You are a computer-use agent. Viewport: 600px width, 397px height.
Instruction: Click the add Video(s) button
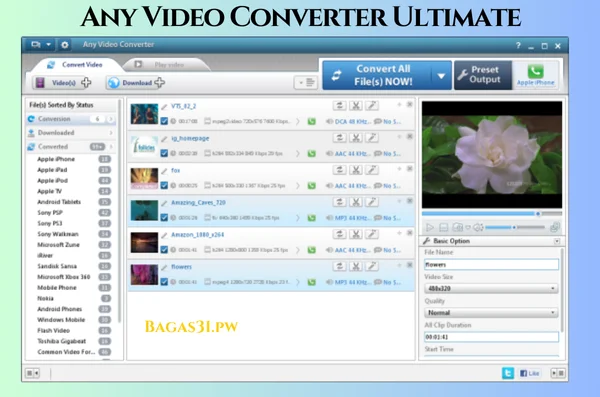[63, 83]
